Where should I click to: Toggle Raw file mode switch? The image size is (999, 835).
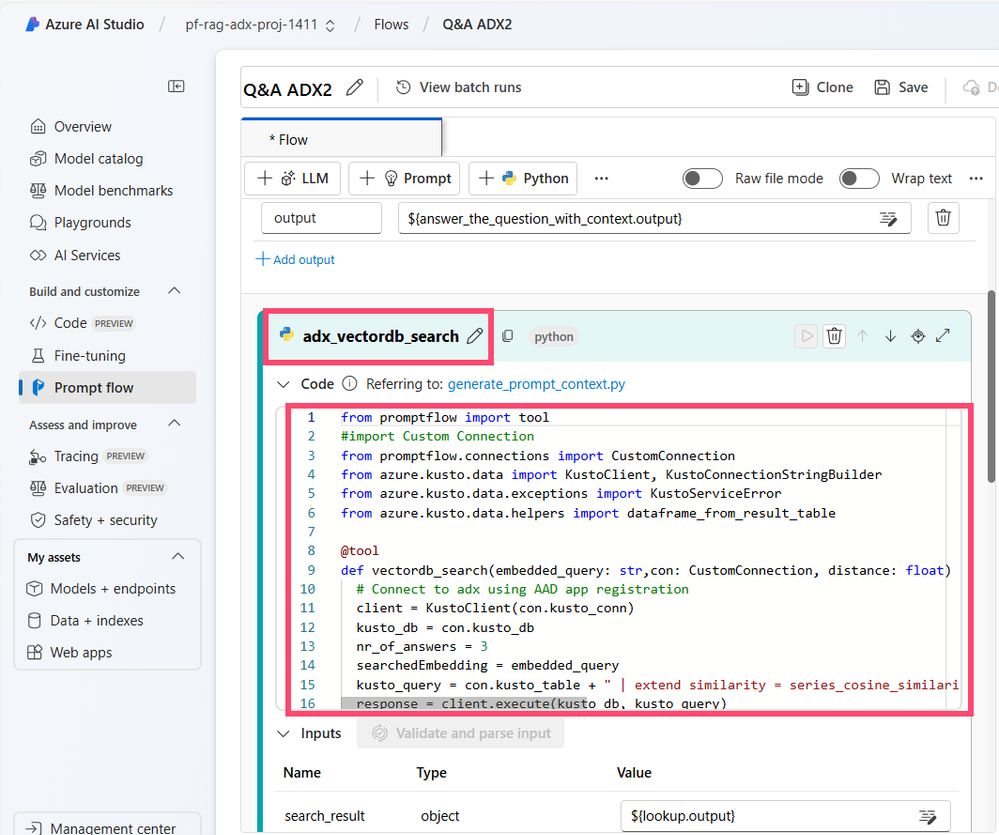tap(702, 178)
